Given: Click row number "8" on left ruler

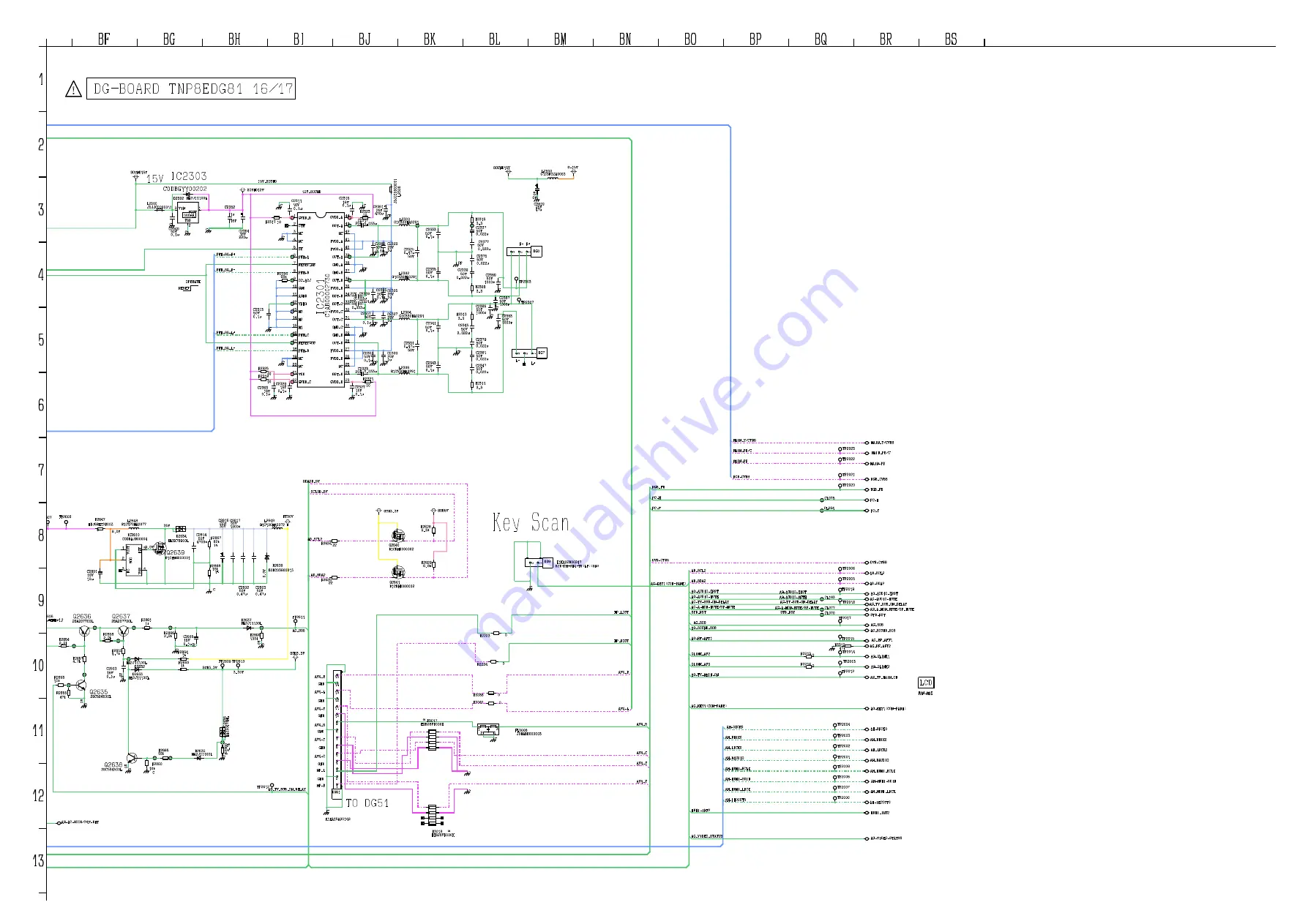Looking at the screenshot, I should [x=41, y=536].
